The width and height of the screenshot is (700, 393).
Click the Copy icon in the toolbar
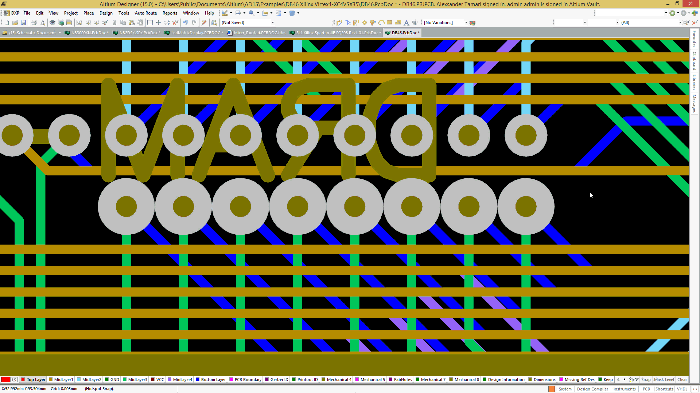click(x=122, y=22)
